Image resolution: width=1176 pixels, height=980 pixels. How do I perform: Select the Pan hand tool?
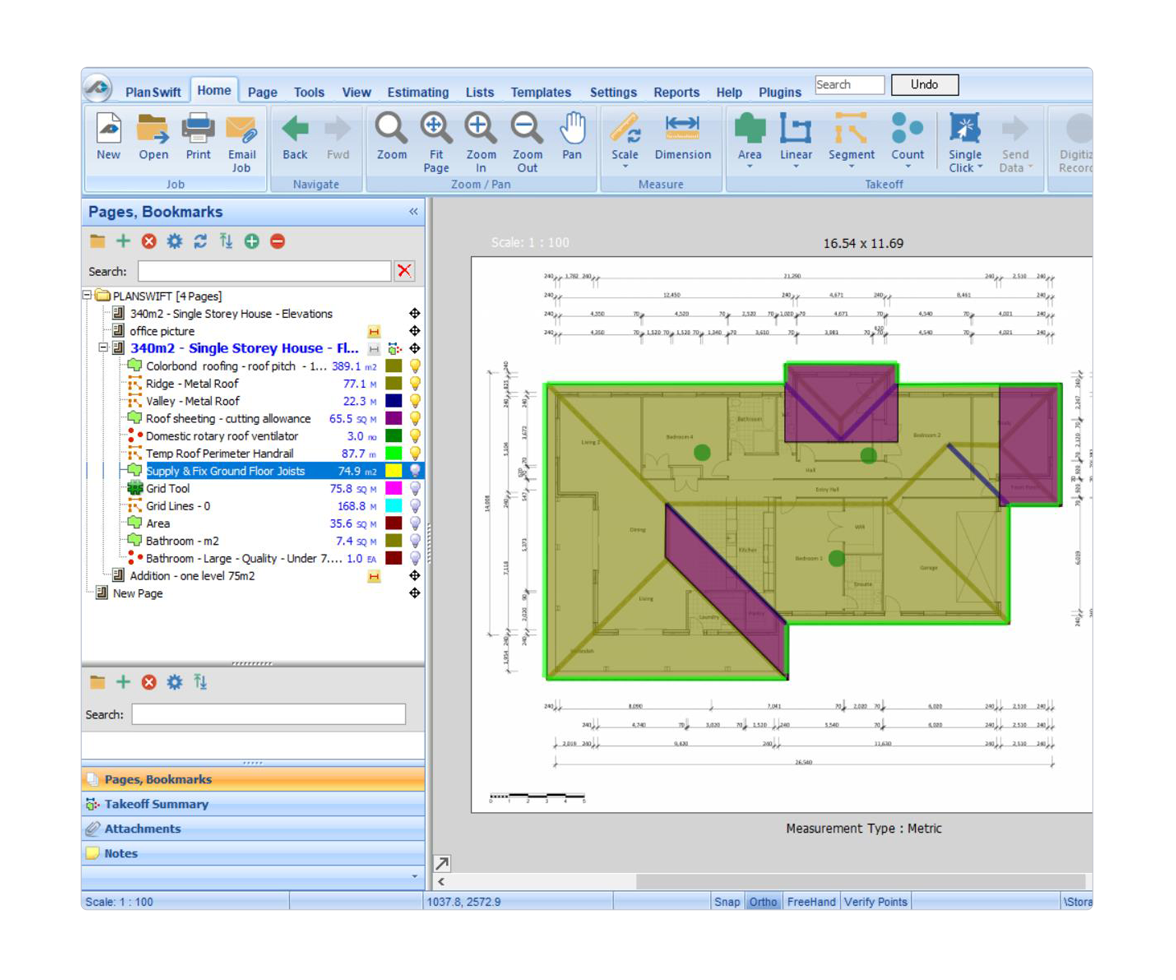(x=572, y=129)
